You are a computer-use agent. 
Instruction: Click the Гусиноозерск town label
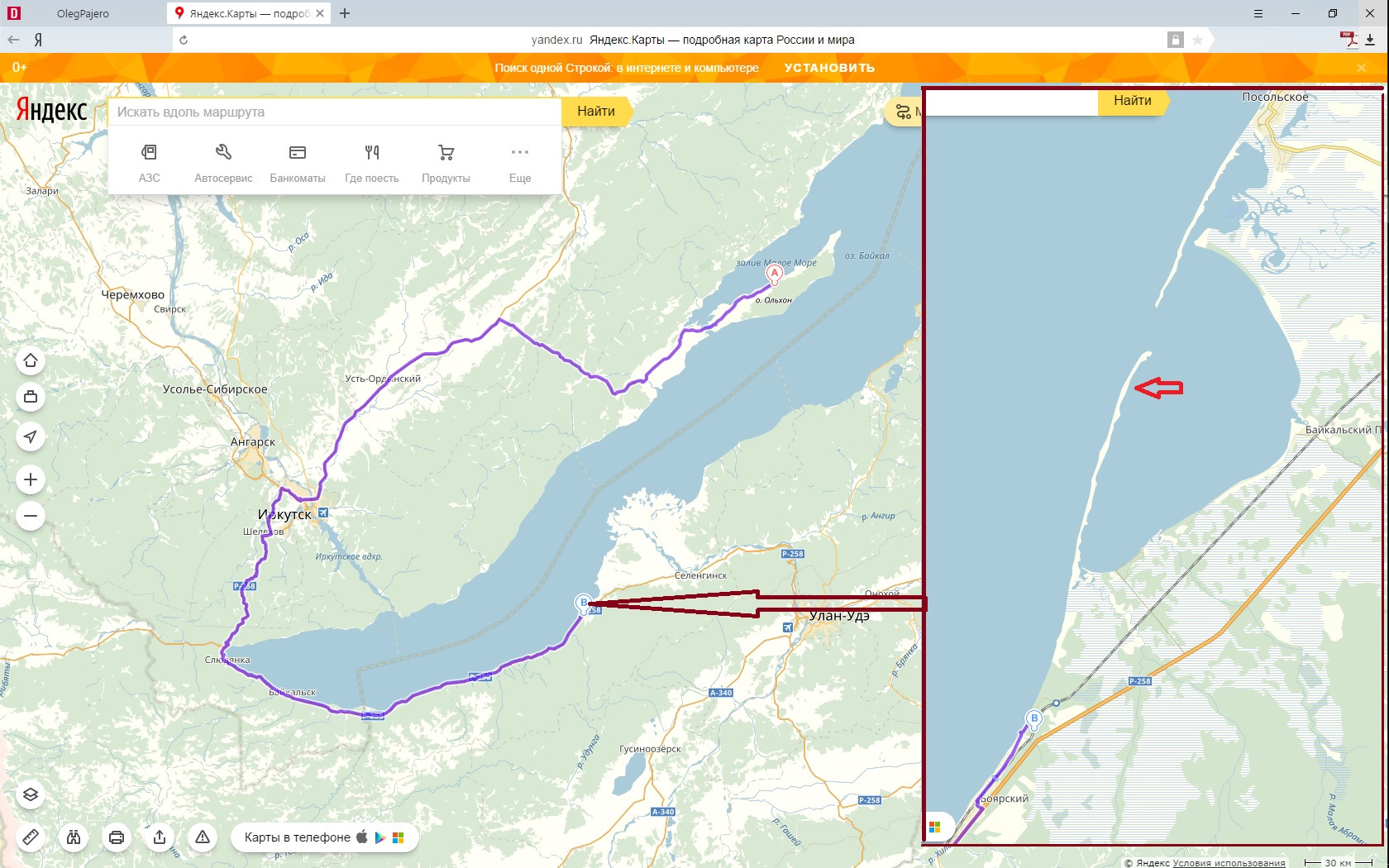pos(650,749)
